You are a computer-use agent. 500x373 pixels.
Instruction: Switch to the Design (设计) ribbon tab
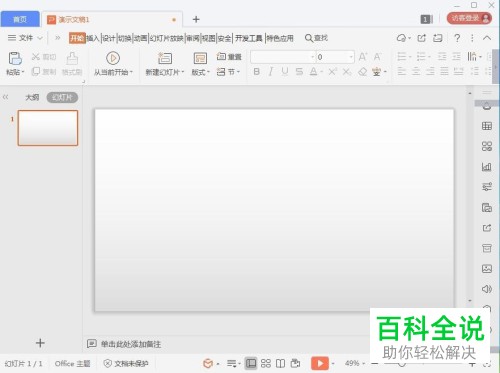[109, 38]
